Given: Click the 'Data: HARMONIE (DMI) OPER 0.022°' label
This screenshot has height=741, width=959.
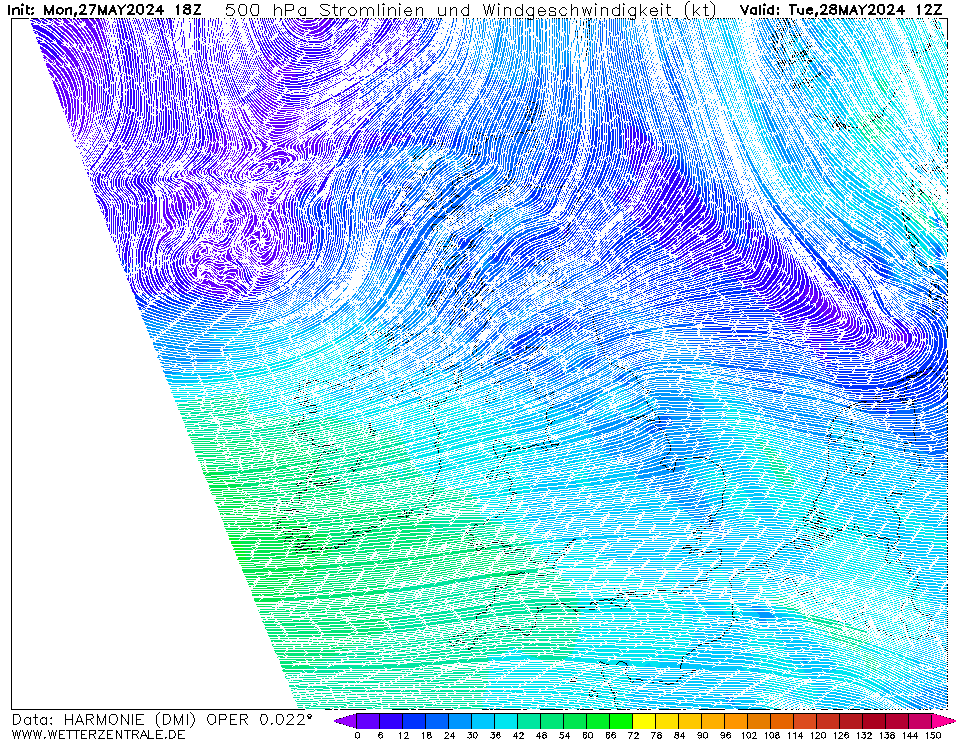Looking at the screenshot, I should 162,720.
